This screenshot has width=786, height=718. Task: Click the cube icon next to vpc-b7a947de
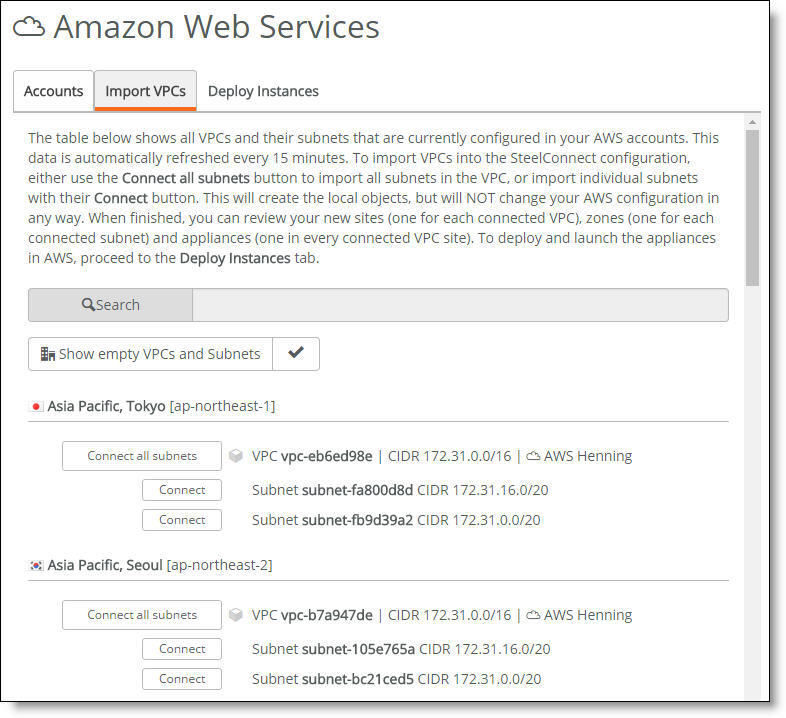point(236,615)
